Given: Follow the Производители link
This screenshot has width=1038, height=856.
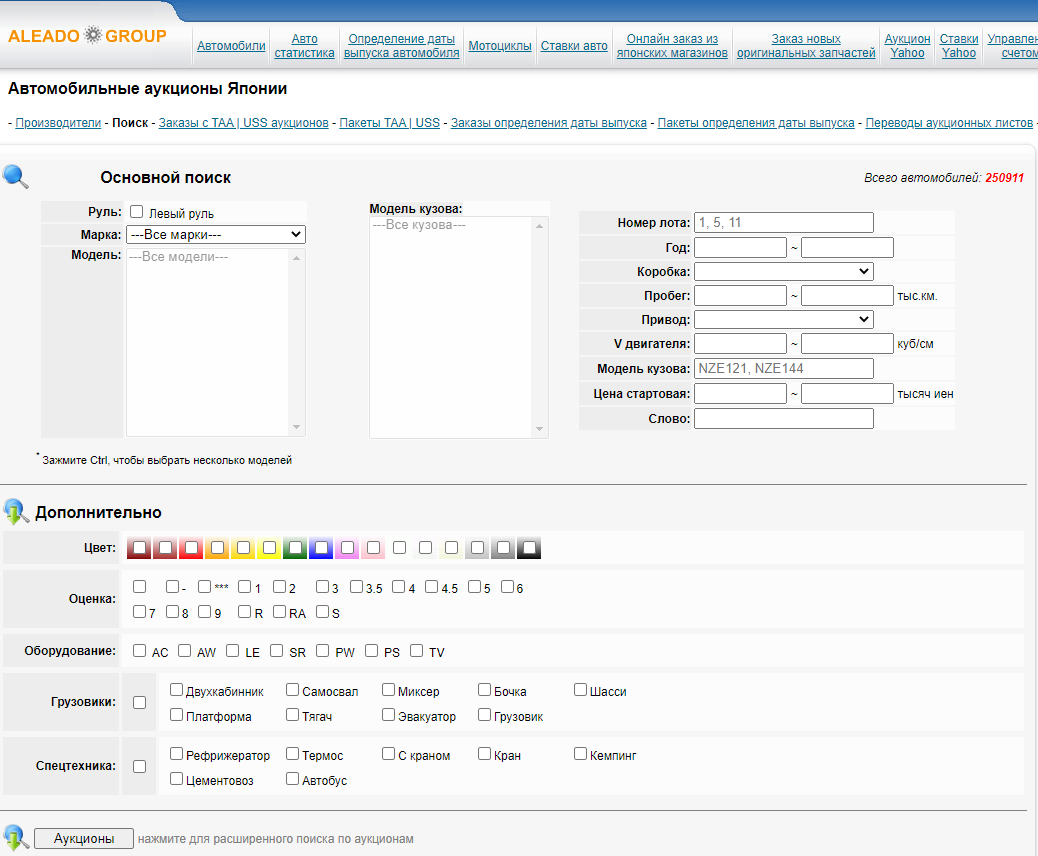Looking at the screenshot, I should coord(58,122).
